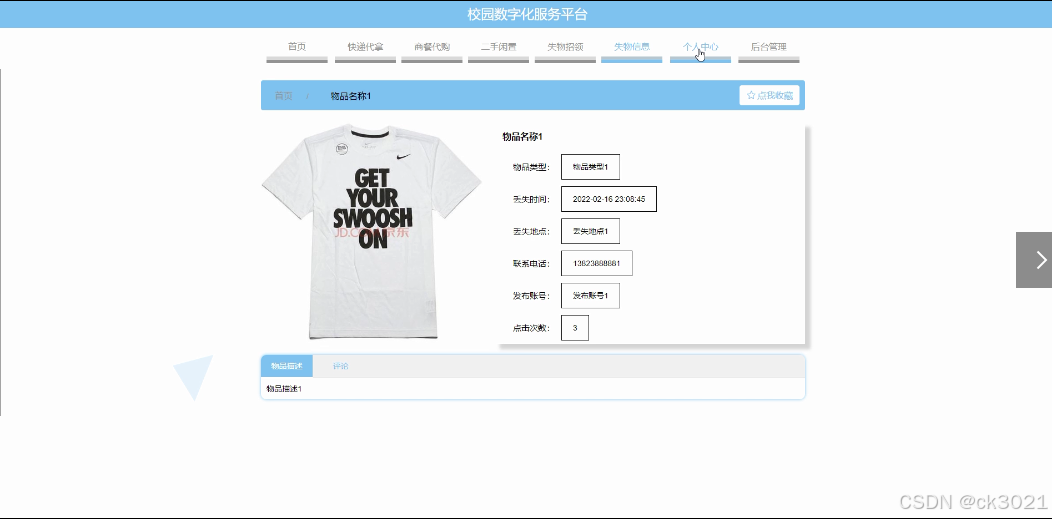The height and width of the screenshot is (519, 1052).
Task: Click the phone number 13823888881
Action: pos(596,264)
